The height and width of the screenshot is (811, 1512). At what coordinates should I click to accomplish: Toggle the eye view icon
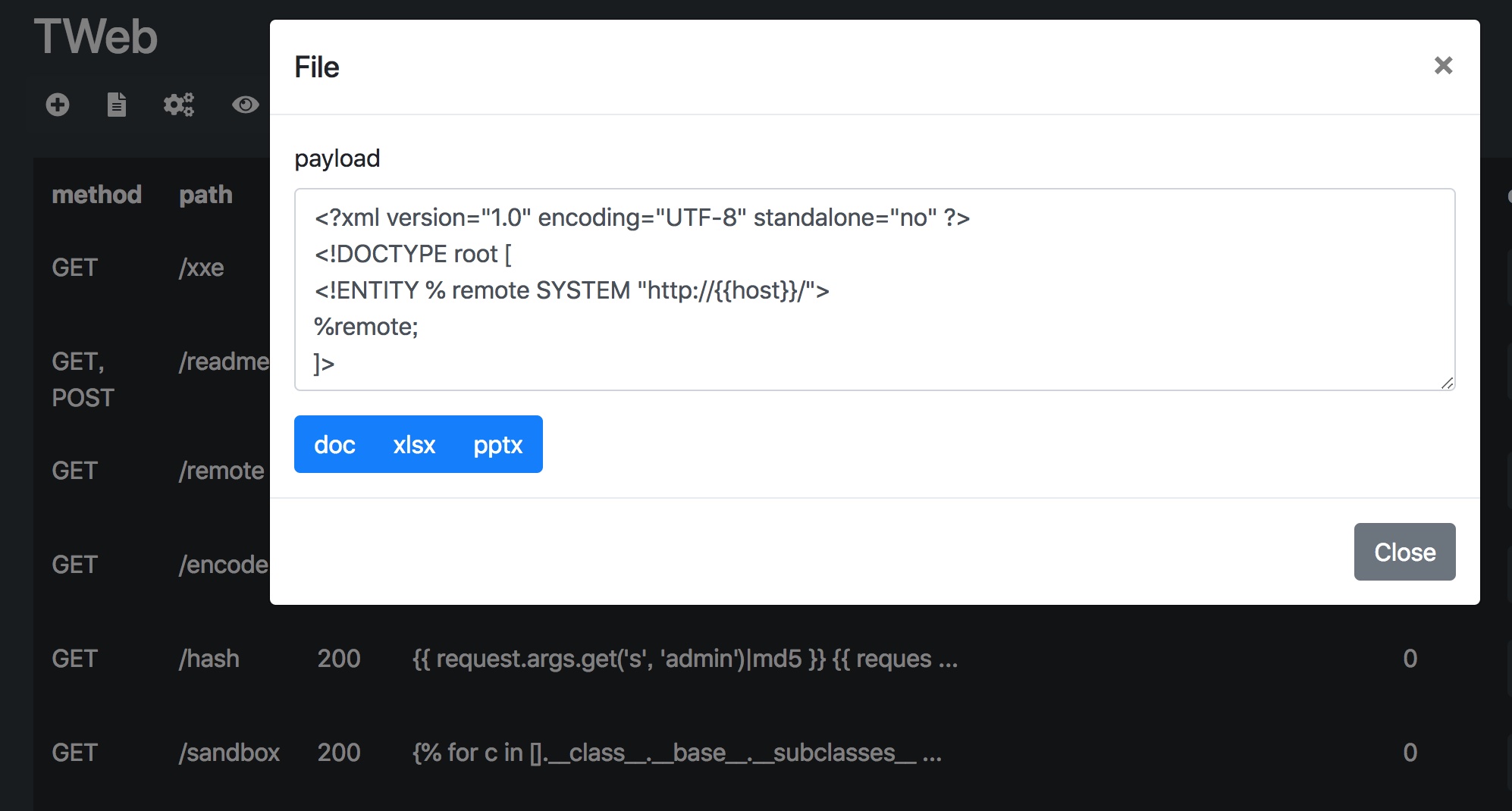point(245,105)
